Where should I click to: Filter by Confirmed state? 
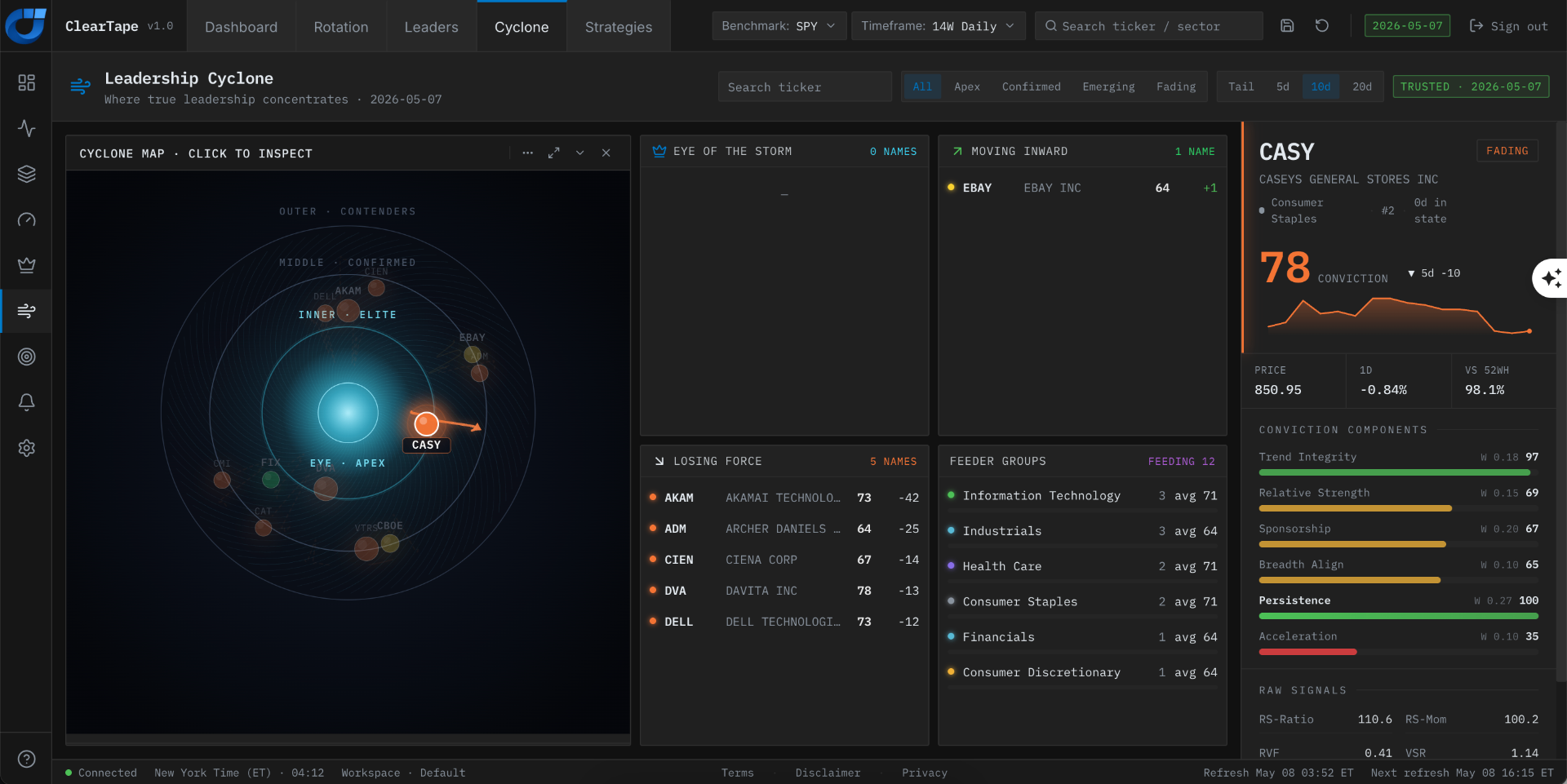click(1032, 86)
